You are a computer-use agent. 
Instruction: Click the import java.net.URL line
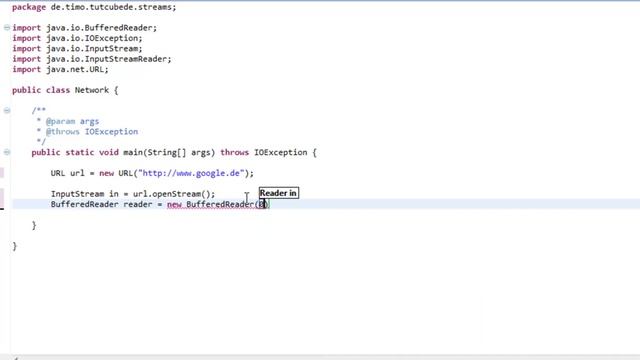point(60,69)
